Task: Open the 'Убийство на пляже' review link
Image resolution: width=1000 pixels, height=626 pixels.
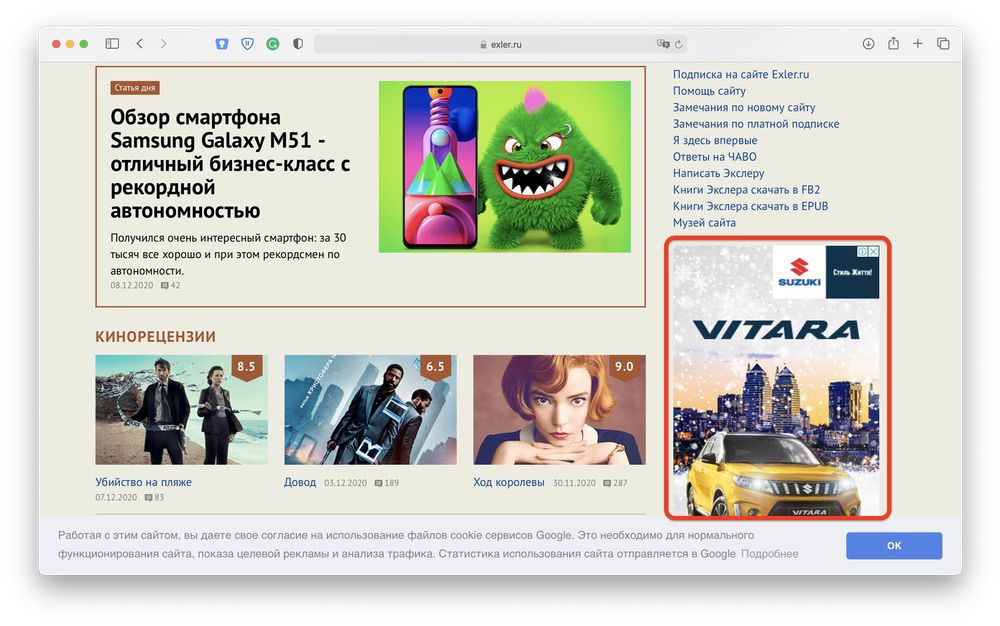Action: [143, 482]
